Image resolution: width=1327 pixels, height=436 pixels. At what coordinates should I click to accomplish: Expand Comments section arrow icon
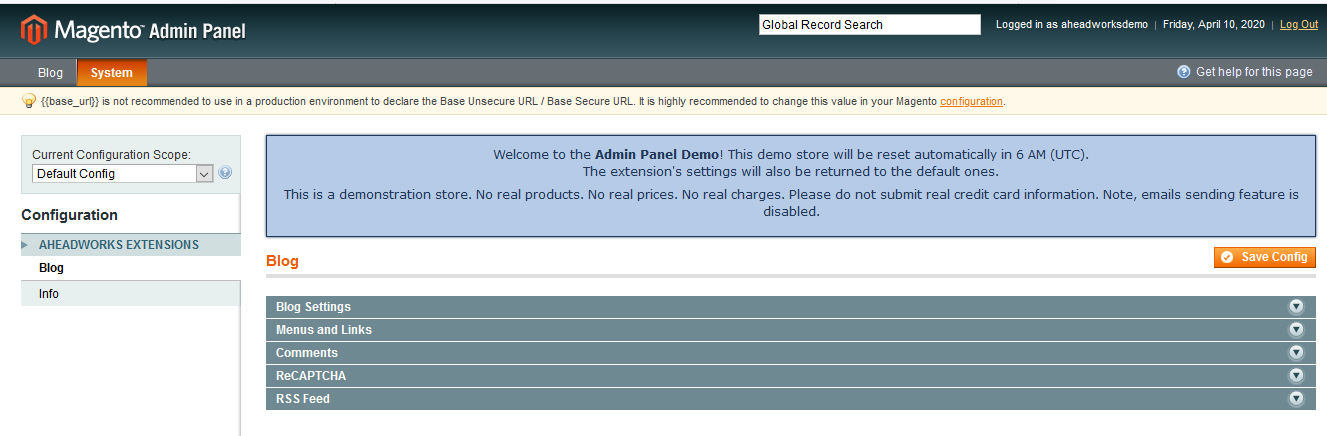pos(1296,353)
